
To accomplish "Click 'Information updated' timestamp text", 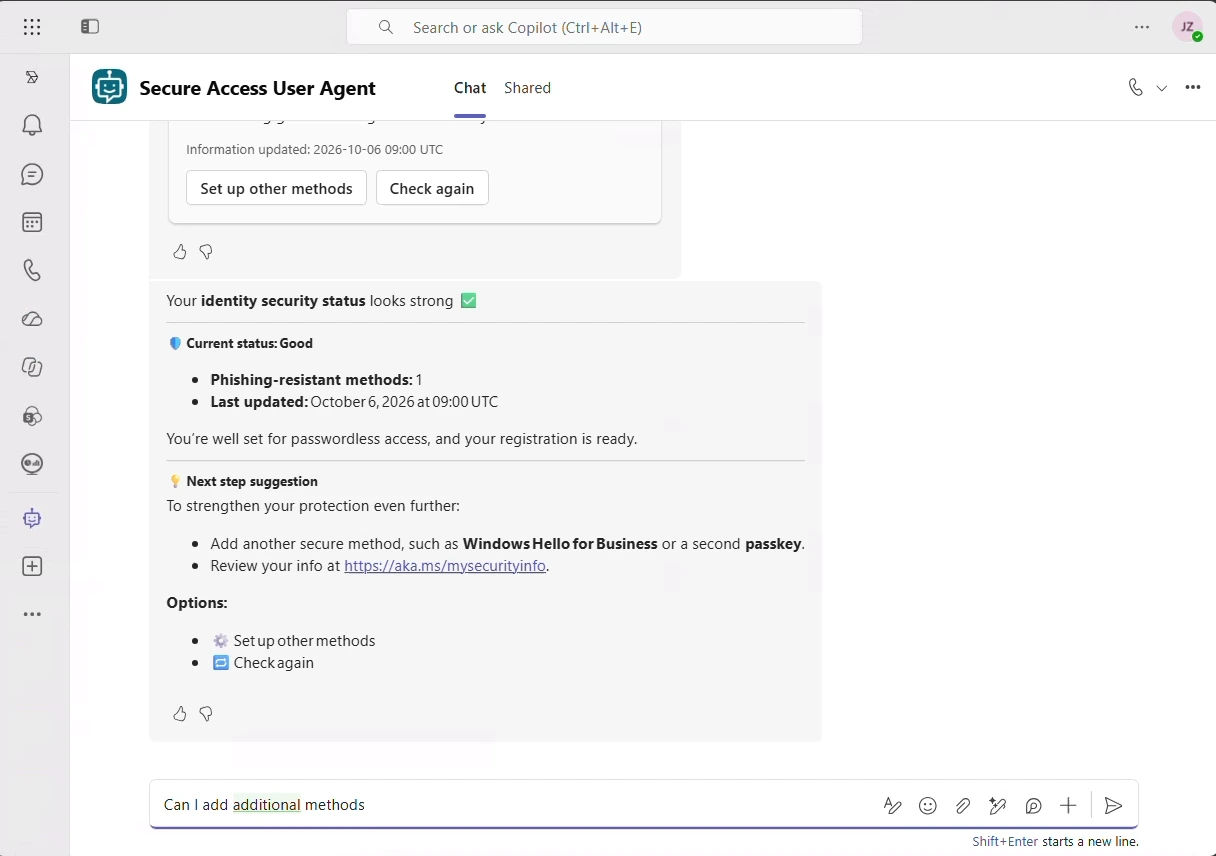I will click(x=314, y=149).
